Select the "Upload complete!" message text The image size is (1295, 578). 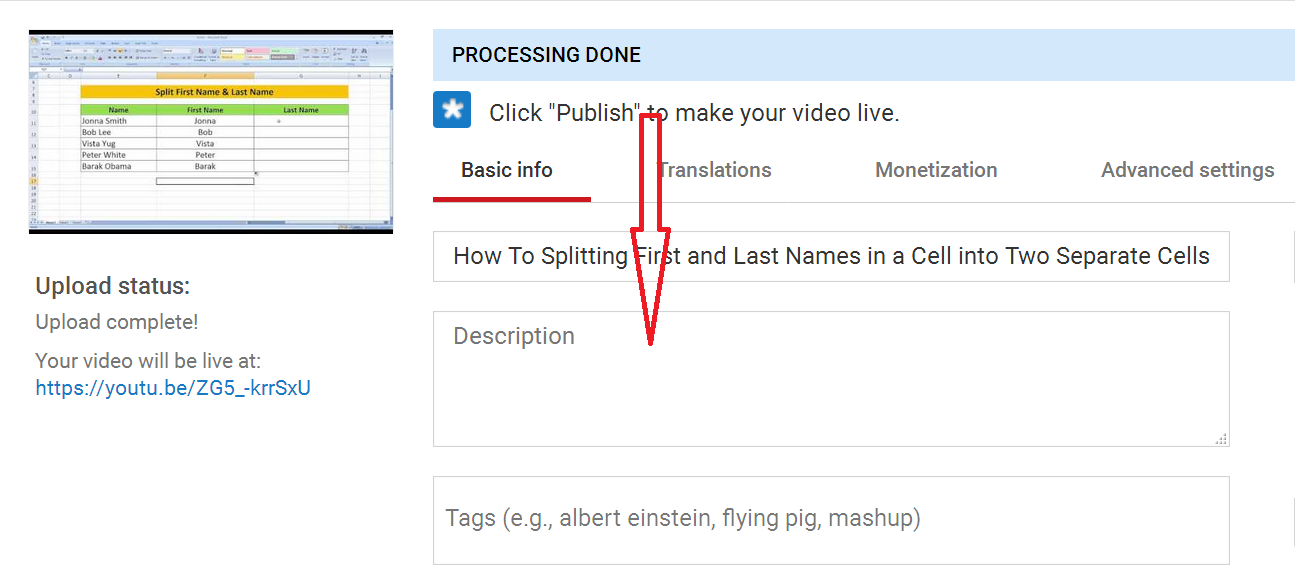[117, 322]
